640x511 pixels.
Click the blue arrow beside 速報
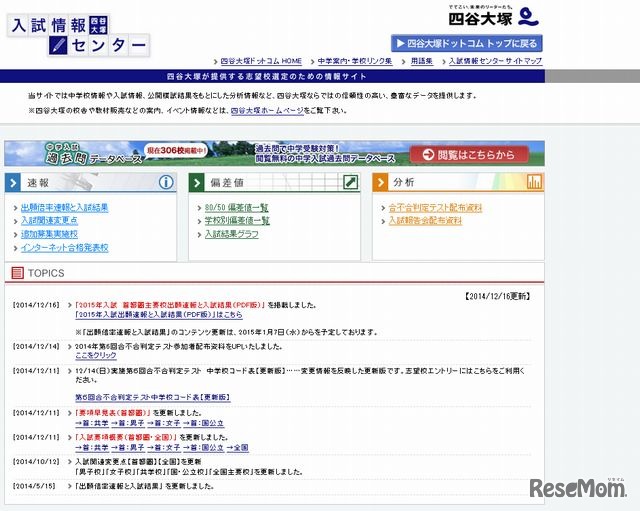13,182
